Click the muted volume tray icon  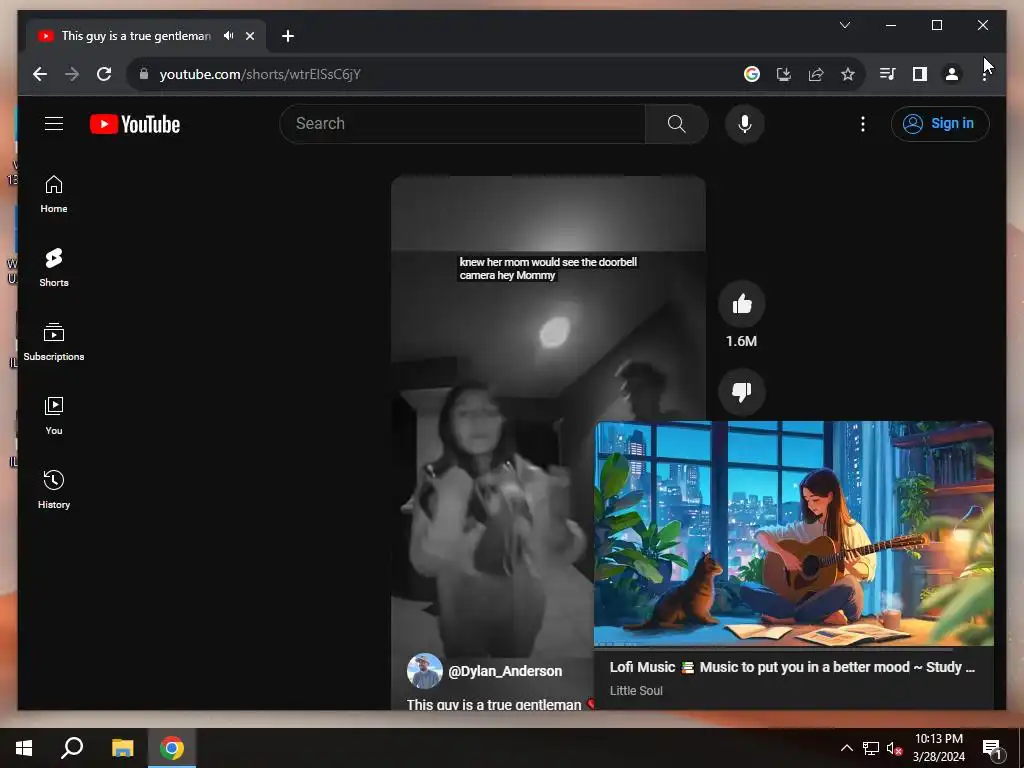tap(894, 748)
